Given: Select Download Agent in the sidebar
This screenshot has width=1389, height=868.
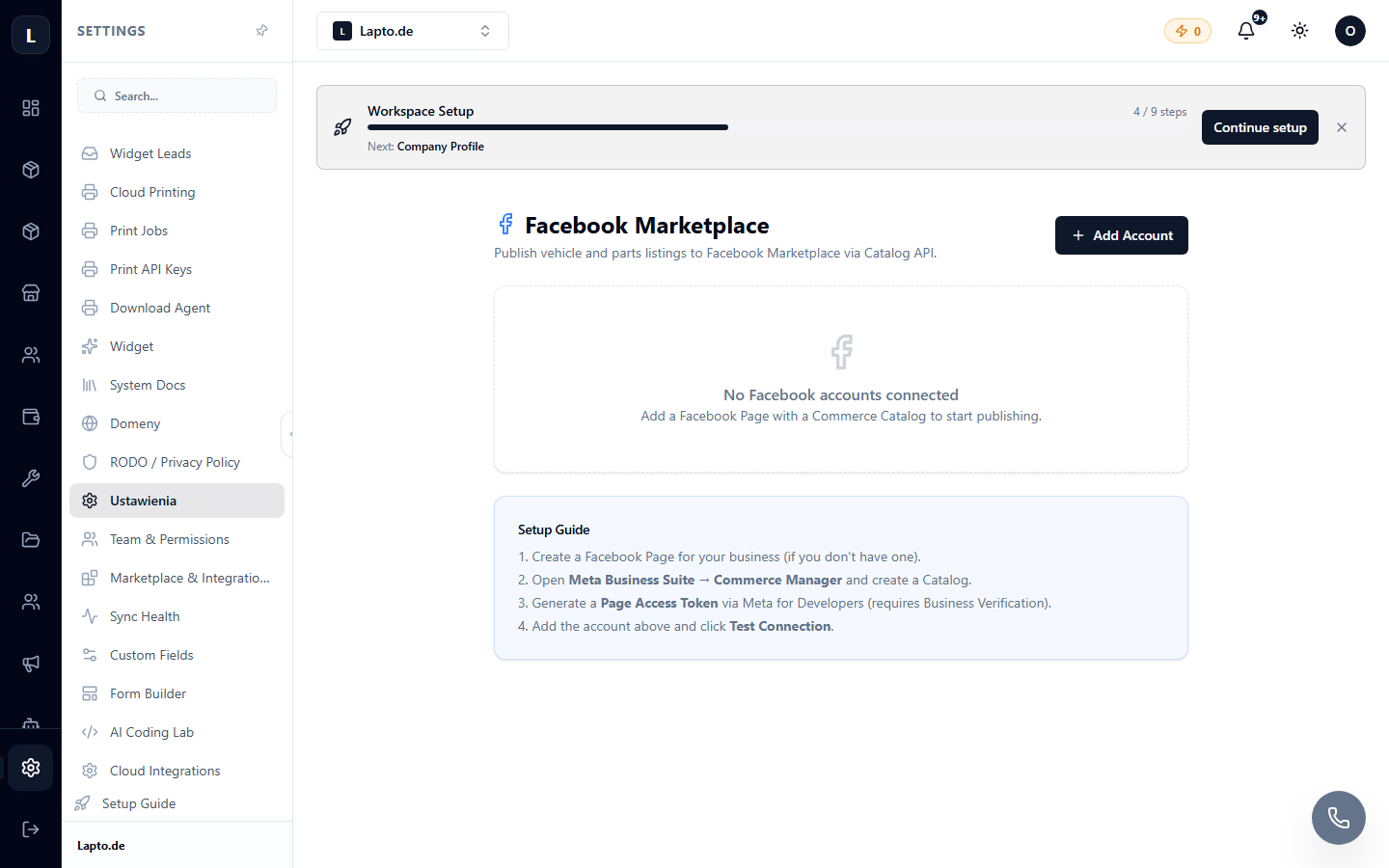Looking at the screenshot, I should coord(177,308).
